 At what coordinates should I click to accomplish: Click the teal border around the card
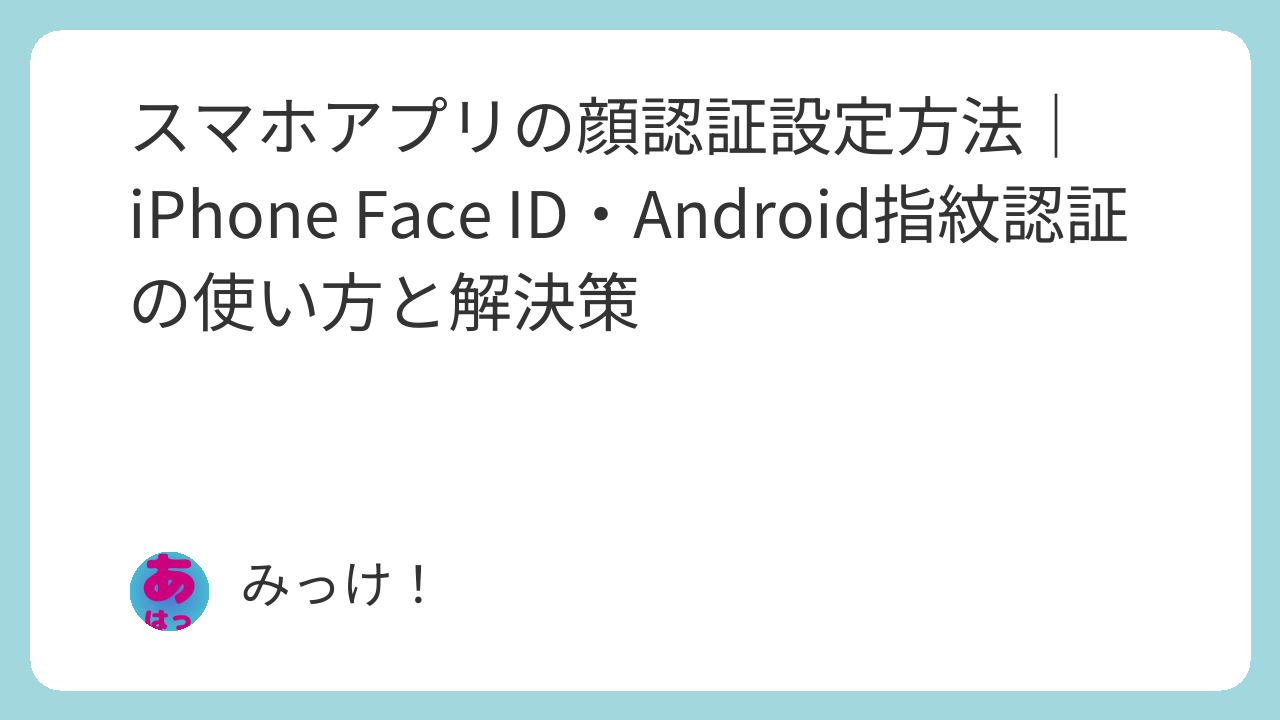click(x=640, y=14)
